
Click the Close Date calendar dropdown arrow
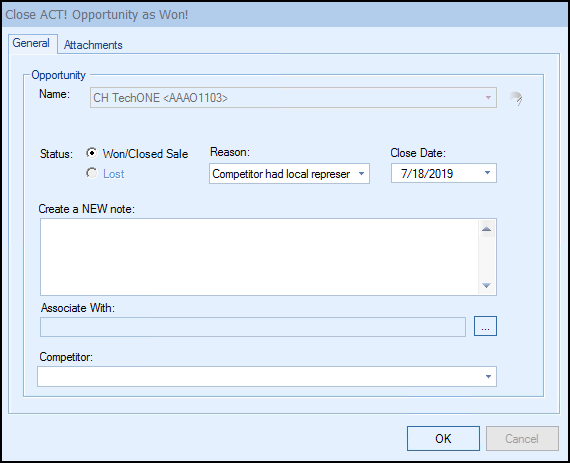487,173
